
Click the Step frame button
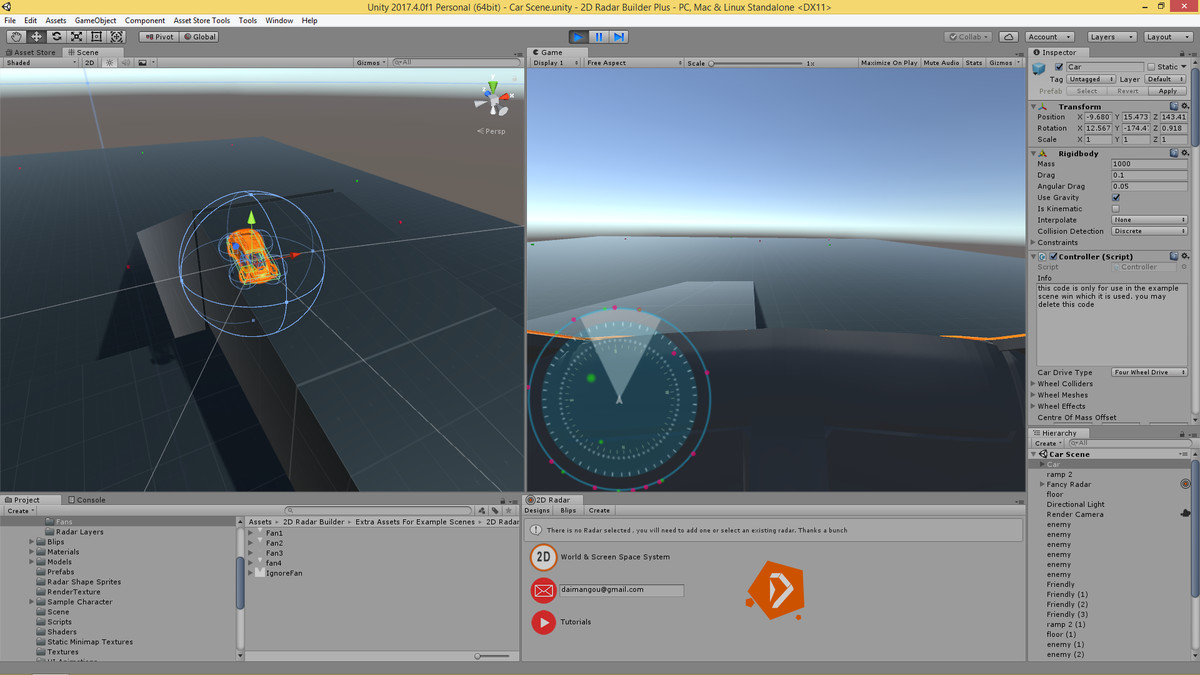tap(621, 36)
